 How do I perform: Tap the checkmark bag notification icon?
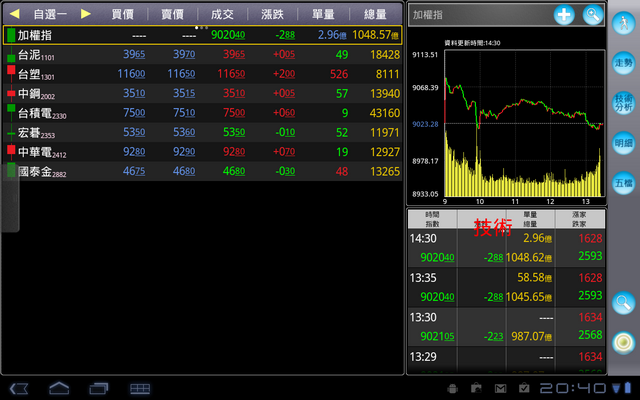tap(524, 388)
